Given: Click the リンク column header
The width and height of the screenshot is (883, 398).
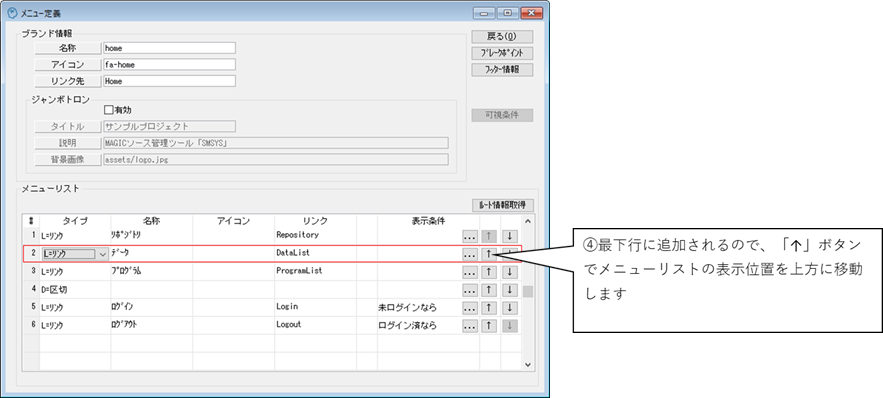Looking at the screenshot, I should pyautogui.click(x=315, y=221).
